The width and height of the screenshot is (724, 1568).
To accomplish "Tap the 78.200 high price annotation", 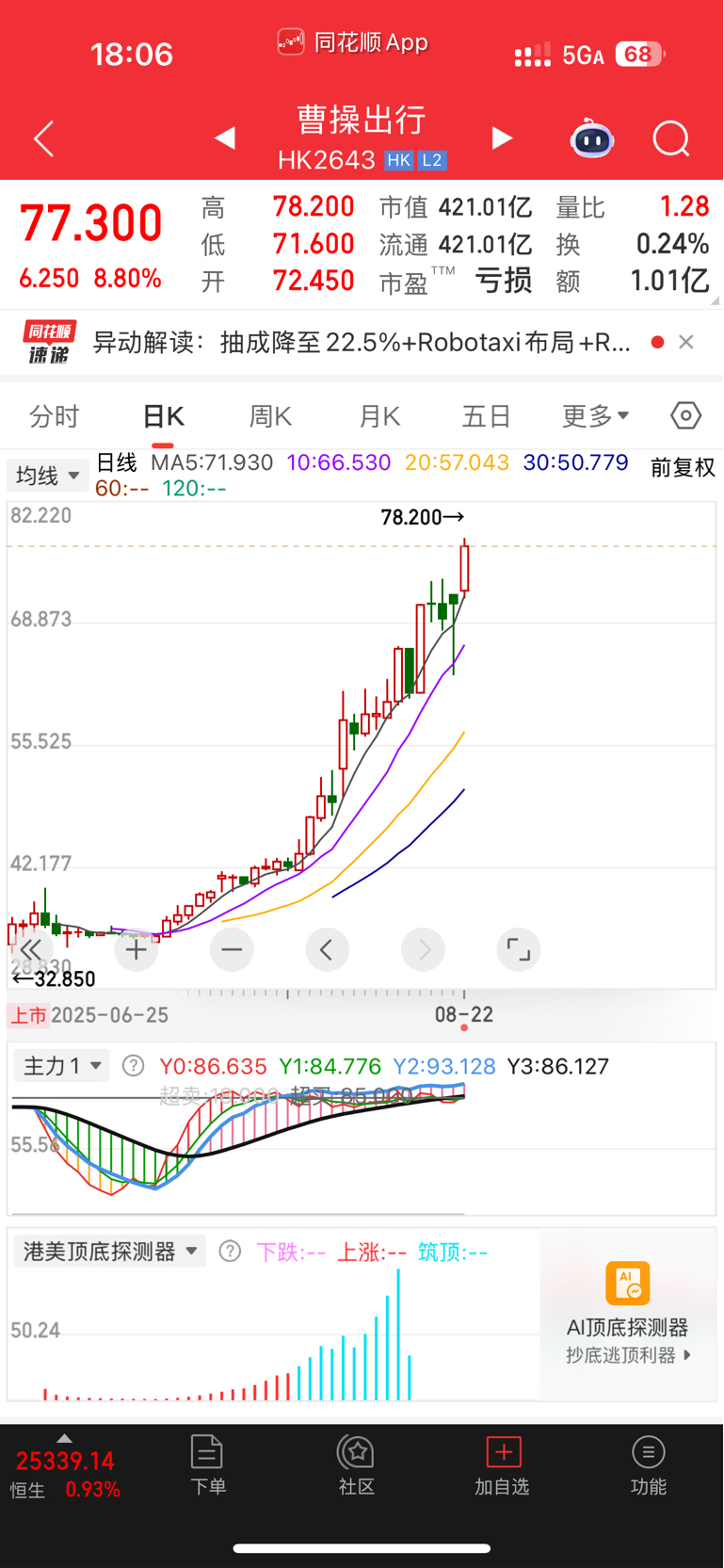I will 422,517.
